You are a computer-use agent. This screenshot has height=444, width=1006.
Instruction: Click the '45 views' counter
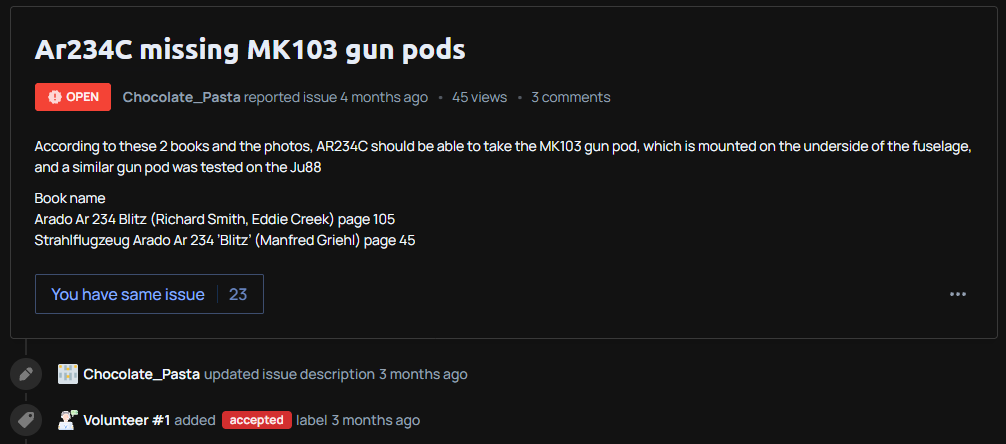(x=479, y=97)
